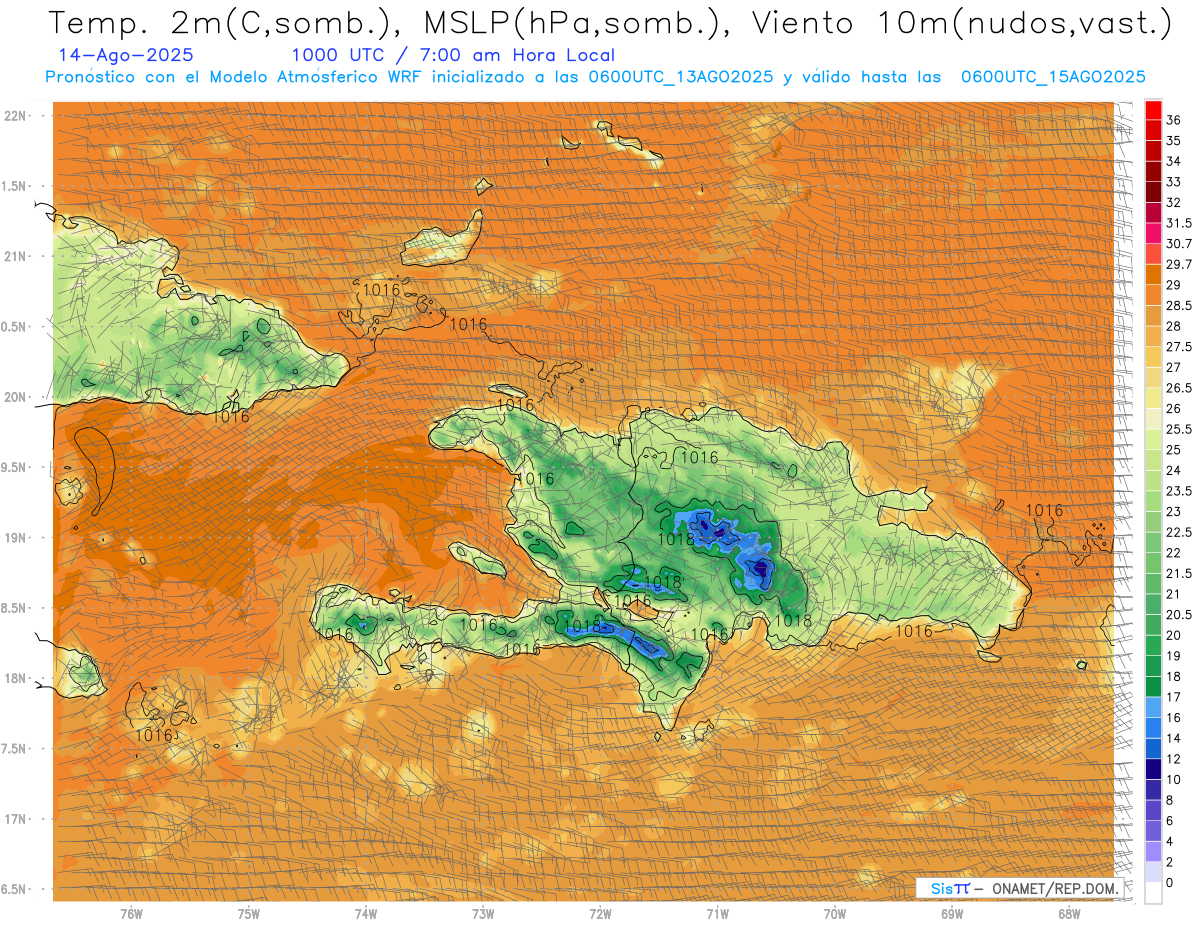
Task: Click the '22N' latitude axis label
Action: point(15,116)
